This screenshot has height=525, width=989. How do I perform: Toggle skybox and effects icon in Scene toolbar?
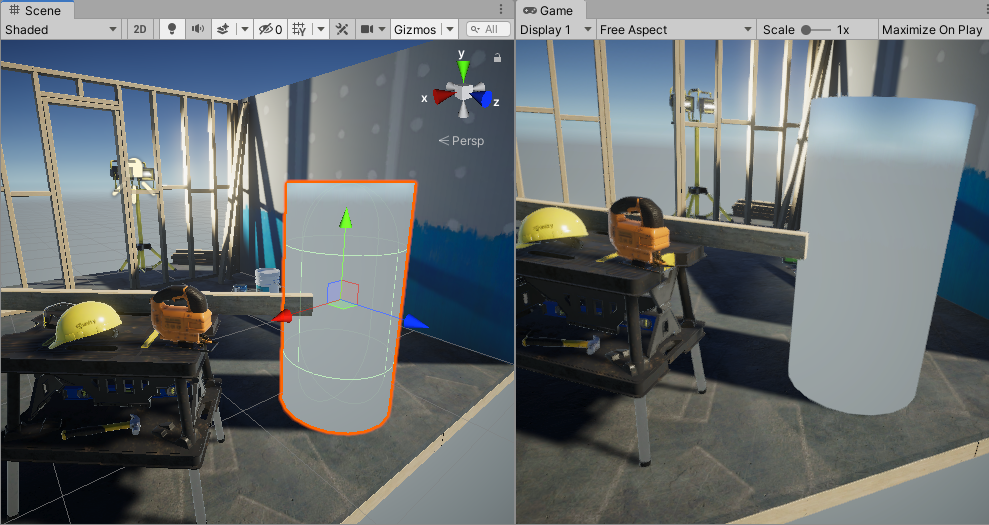(x=223, y=30)
